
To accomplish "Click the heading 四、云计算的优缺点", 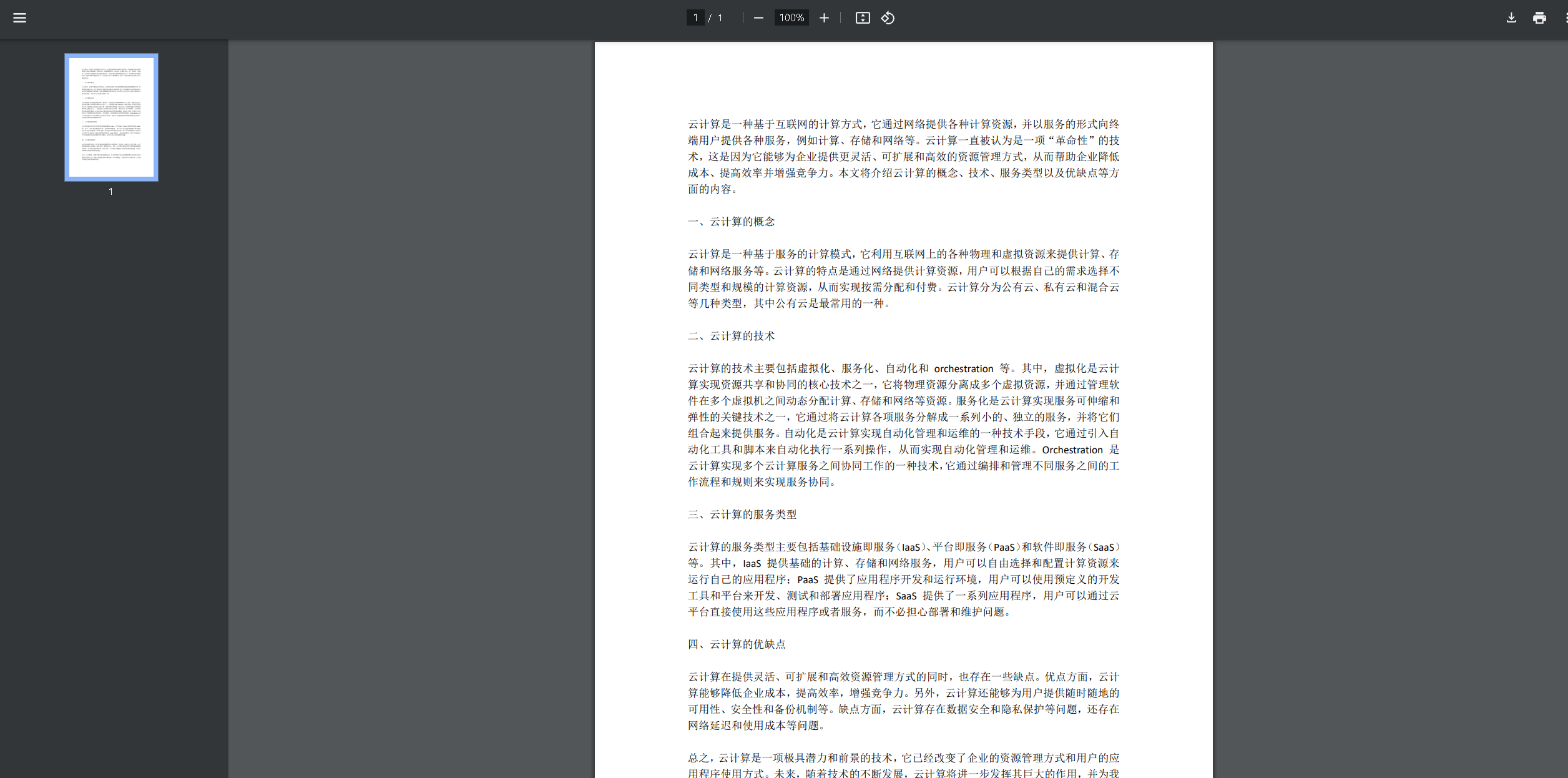I will click(x=737, y=644).
